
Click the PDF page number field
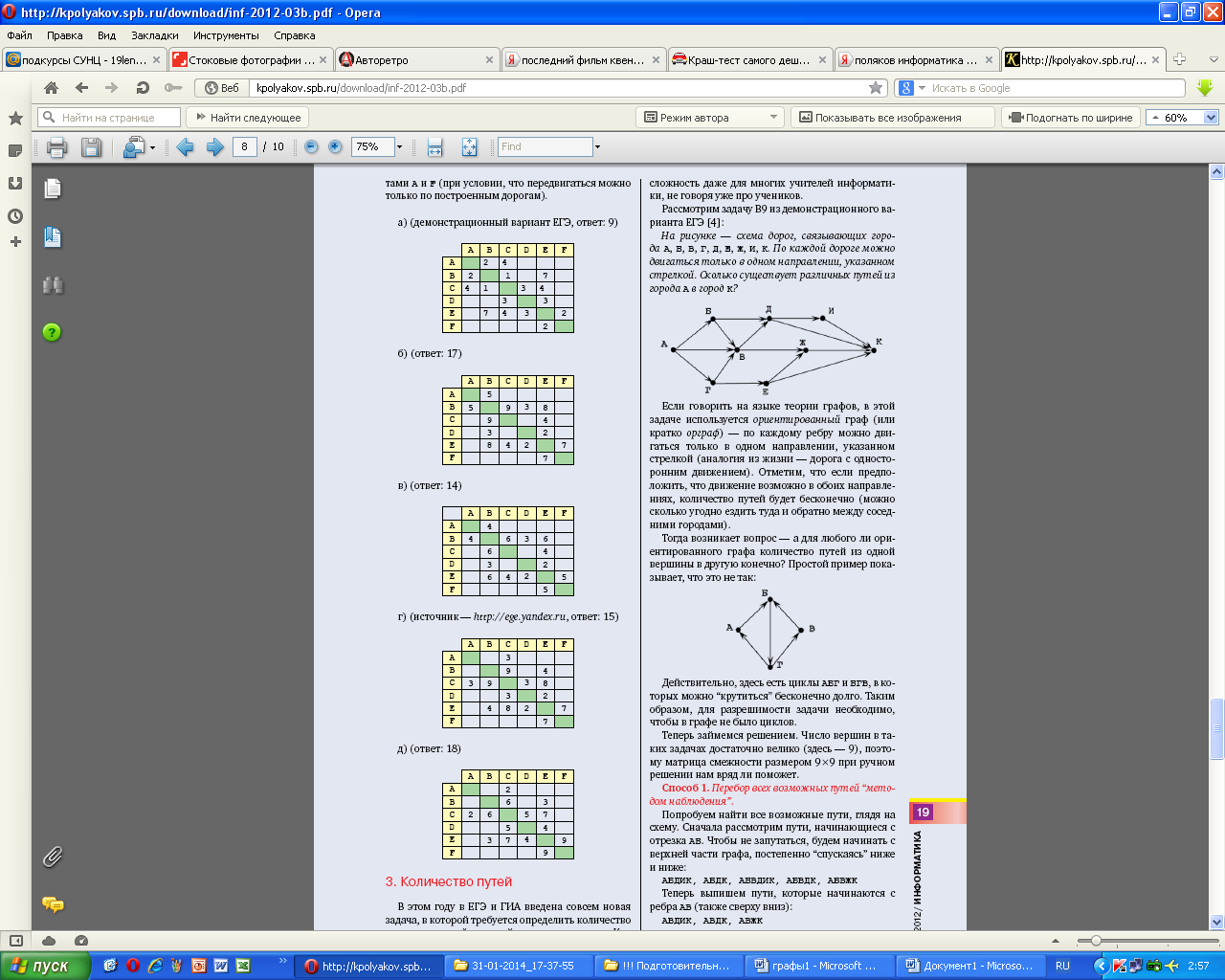[x=244, y=146]
